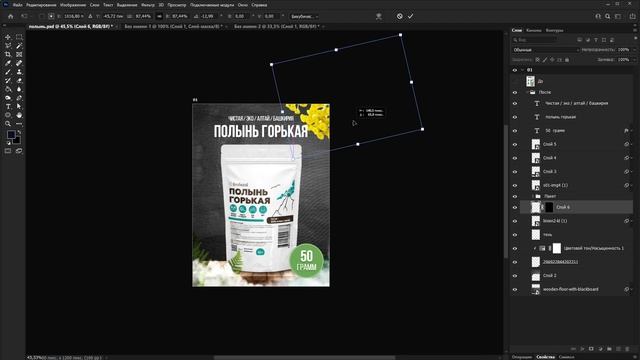The width and height of the screenshot is (640, 360).
Task: Commit the transform with the checkmark
Action: click(411, 16)
